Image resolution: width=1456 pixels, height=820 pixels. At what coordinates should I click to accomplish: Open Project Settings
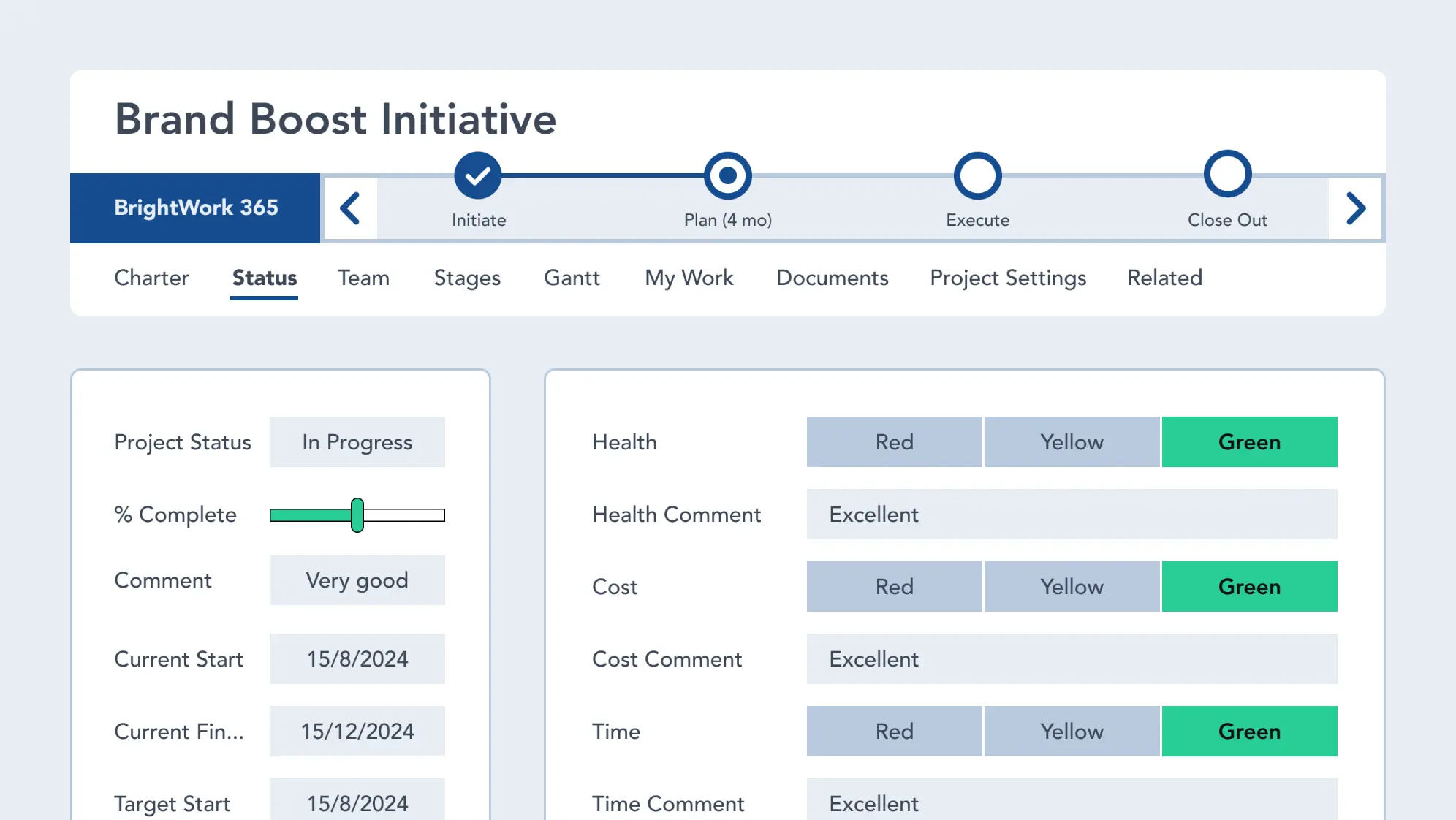(1008, 278)
